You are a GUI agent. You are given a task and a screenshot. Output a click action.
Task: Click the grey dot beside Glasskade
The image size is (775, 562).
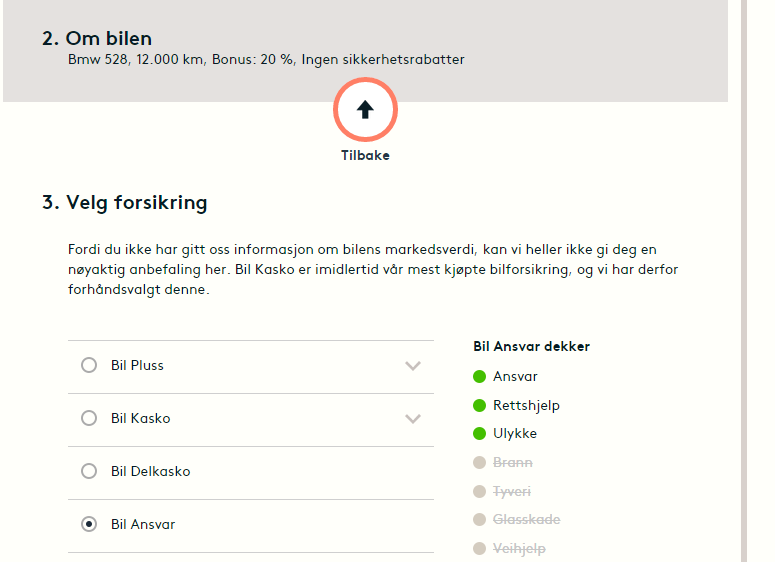pyautogui.click(x=479, y=520)
